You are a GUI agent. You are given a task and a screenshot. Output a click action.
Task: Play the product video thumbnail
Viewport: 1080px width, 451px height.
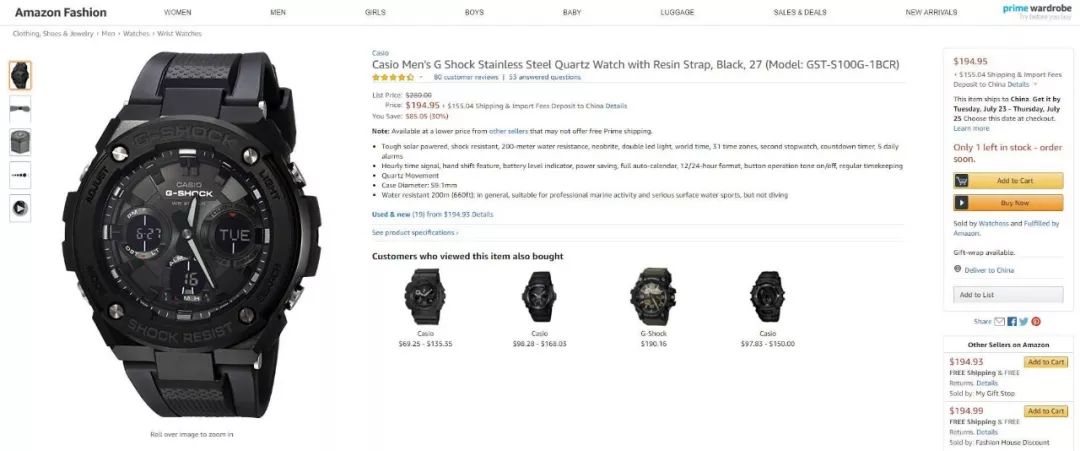pyautogui.click(x=20, y=208)
